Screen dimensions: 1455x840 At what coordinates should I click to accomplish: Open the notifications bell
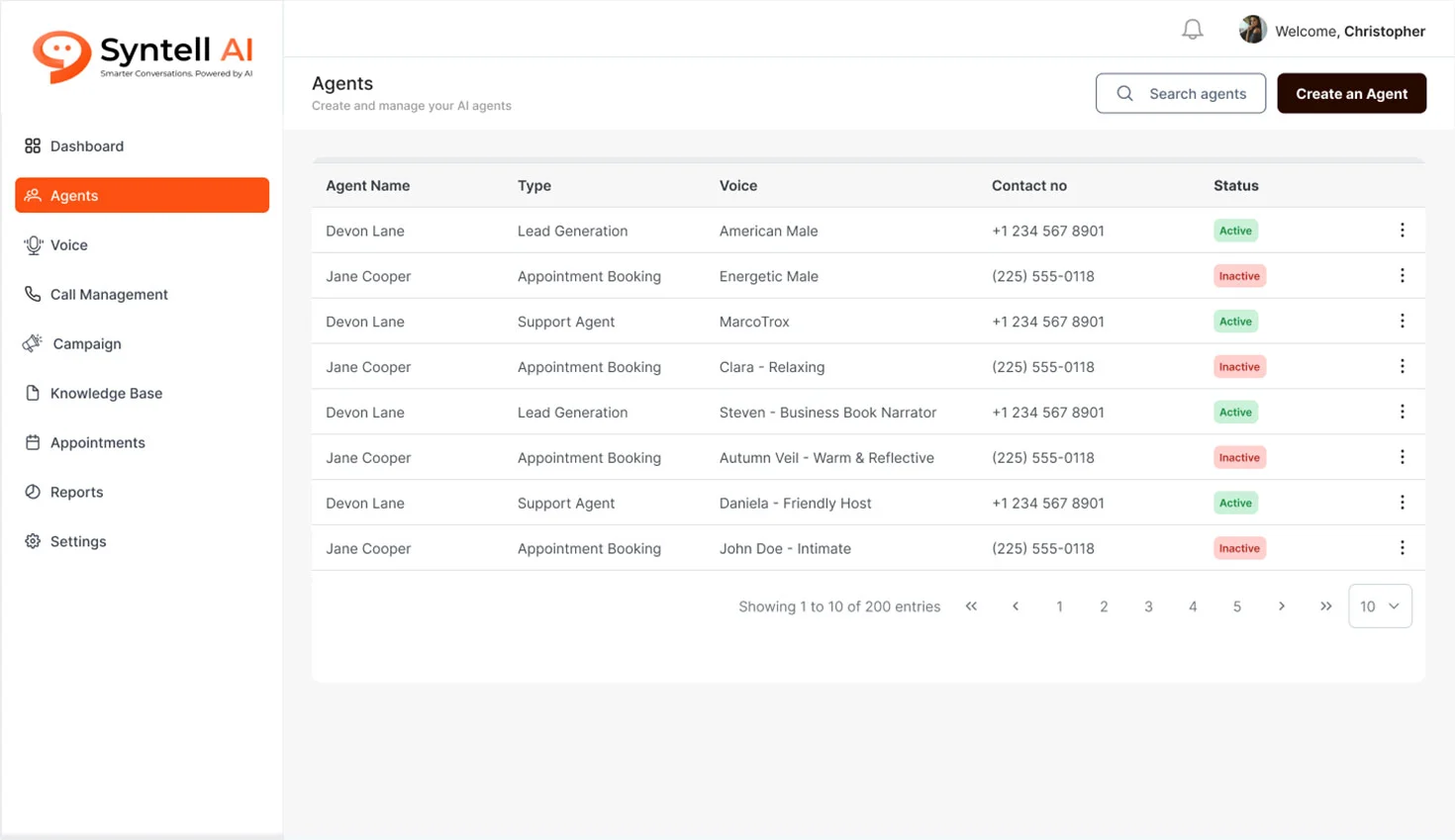point(1192,30)
